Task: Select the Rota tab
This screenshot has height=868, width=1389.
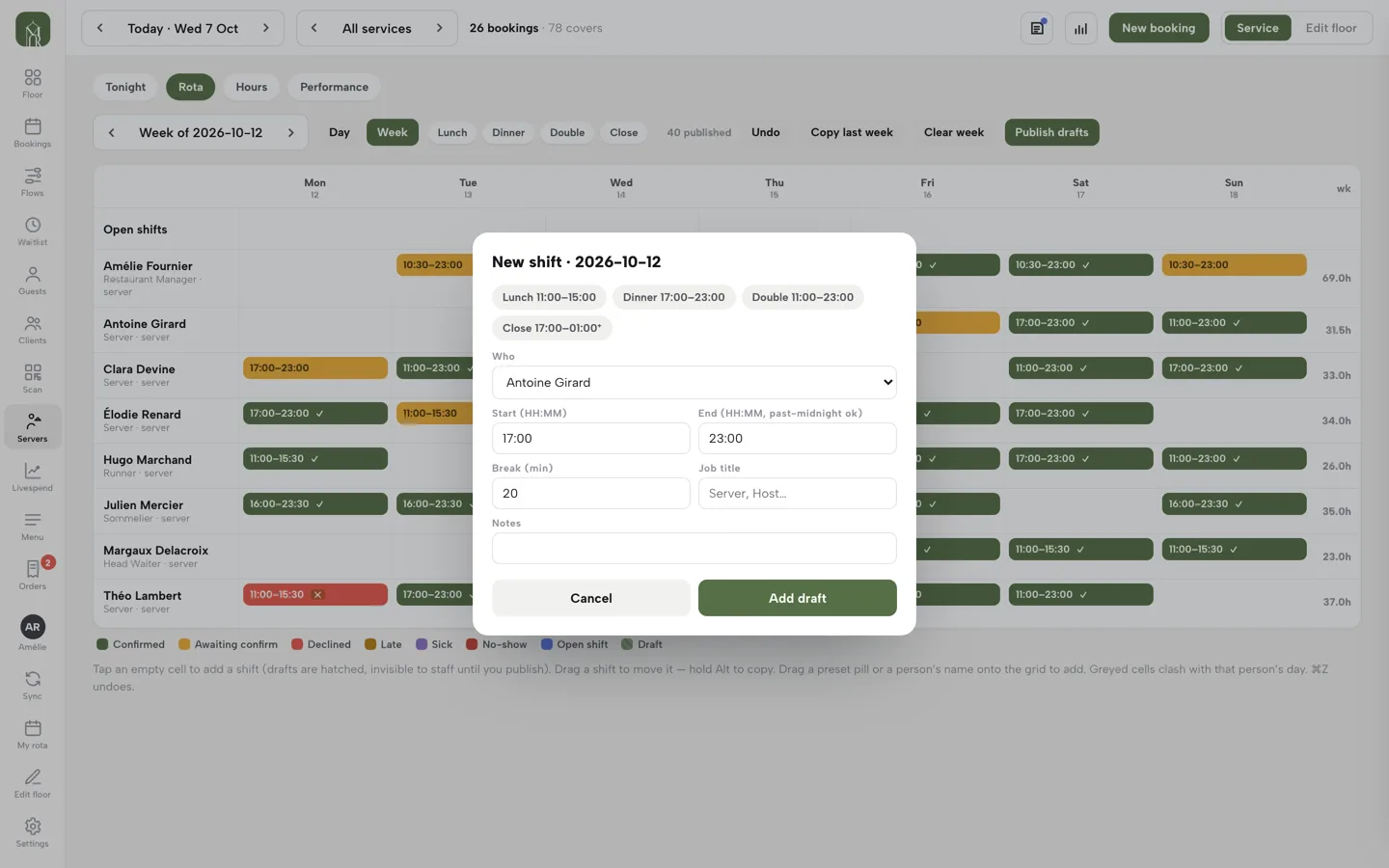Action: coord(191,87)
